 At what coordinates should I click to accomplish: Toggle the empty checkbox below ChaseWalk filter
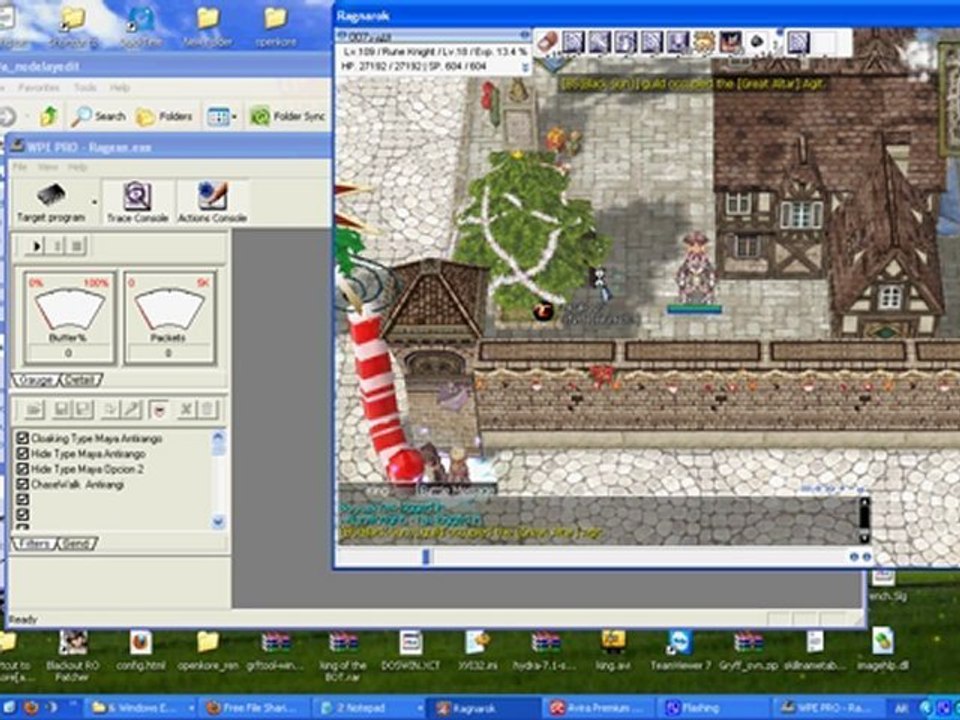point(23,500)
